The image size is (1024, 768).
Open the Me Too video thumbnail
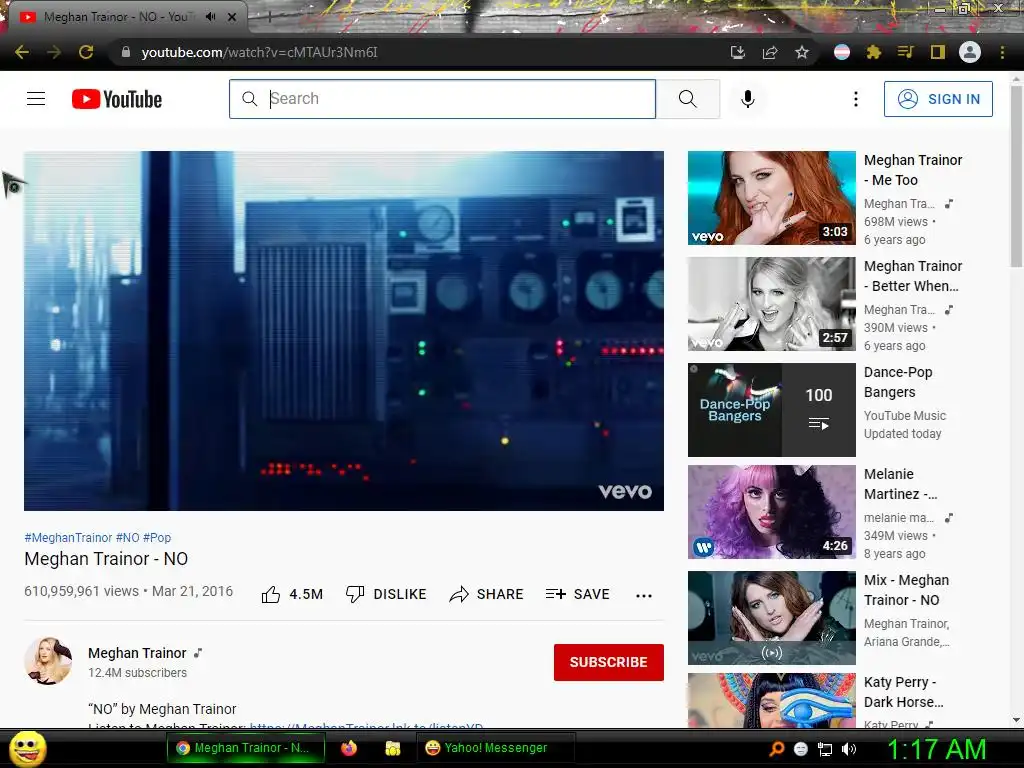(771, 198)
